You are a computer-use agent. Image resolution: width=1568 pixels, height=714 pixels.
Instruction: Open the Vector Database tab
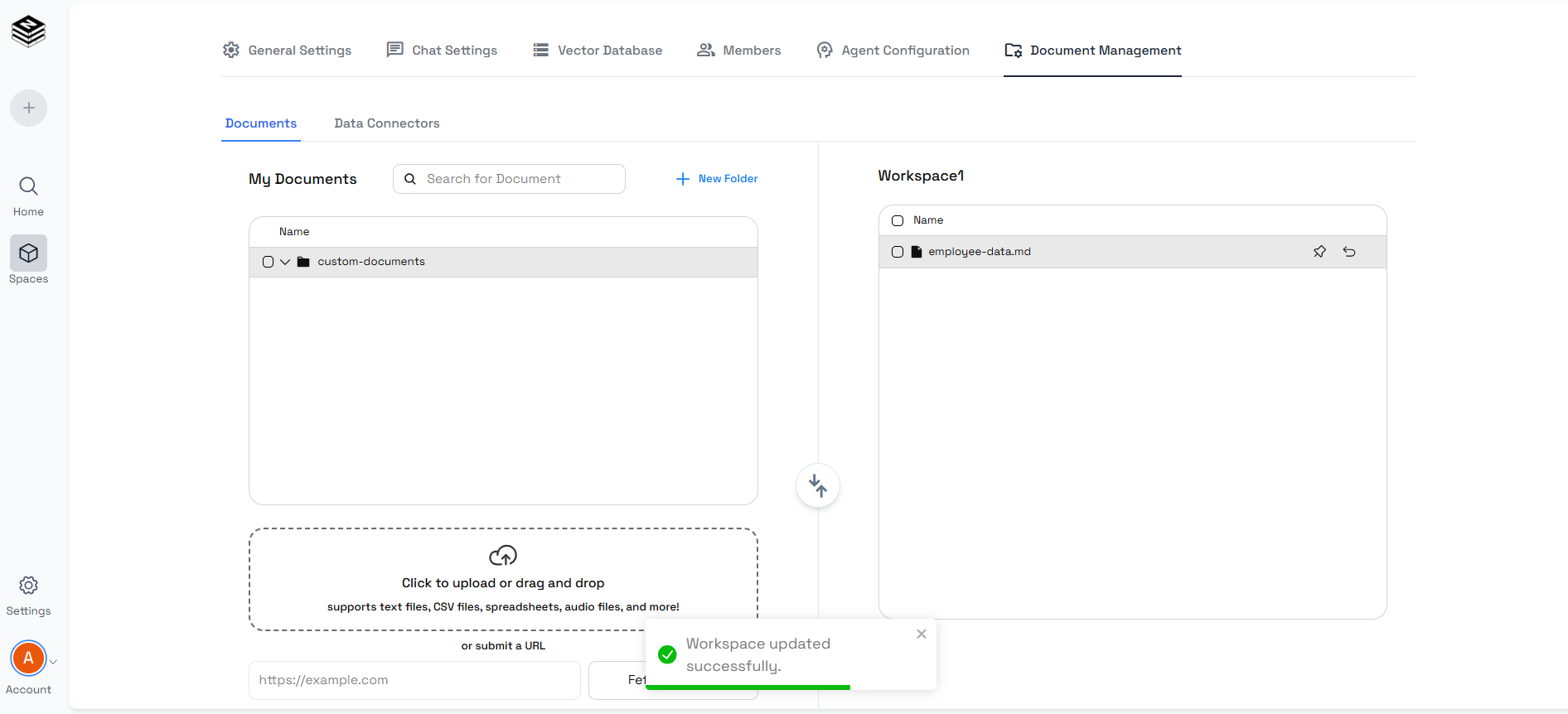598,51
